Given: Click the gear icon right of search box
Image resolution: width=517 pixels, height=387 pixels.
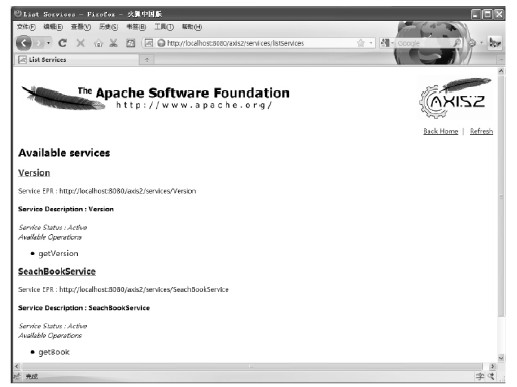Looking at the screenshot, I should [x=472, y=43].
